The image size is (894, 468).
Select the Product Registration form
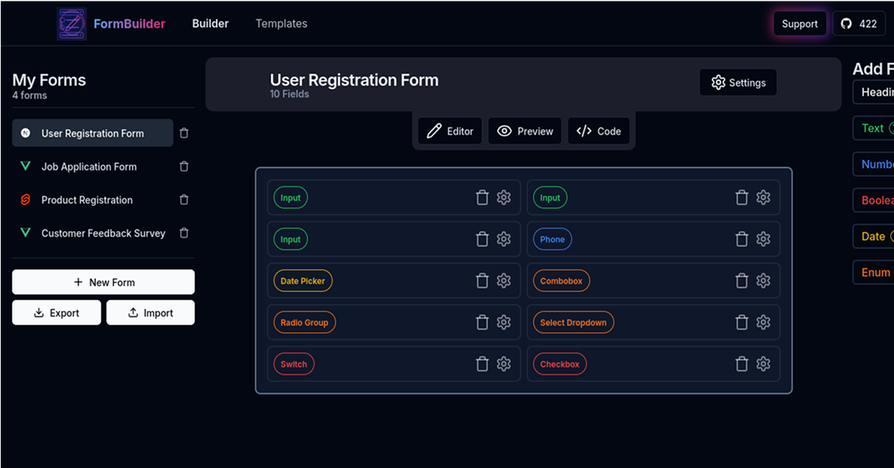87,200
